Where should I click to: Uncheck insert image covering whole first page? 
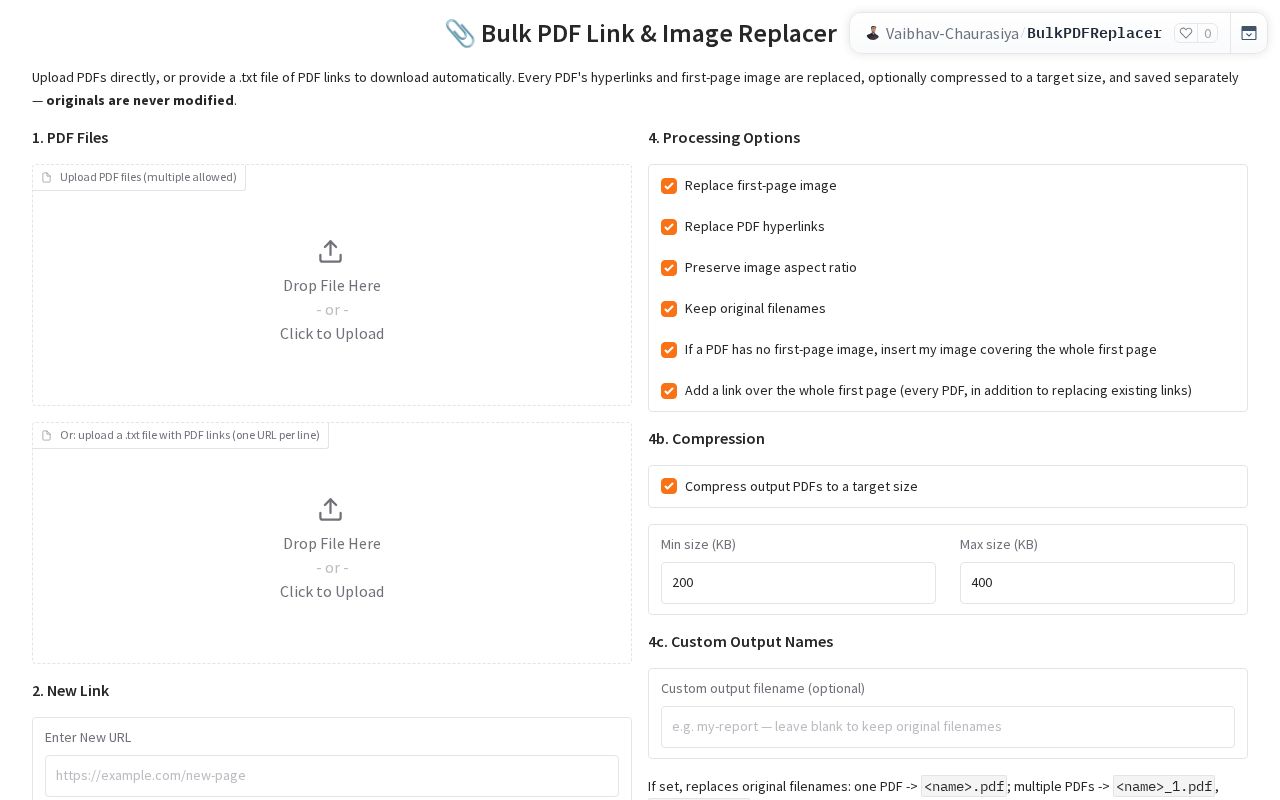tap(669, 350)
